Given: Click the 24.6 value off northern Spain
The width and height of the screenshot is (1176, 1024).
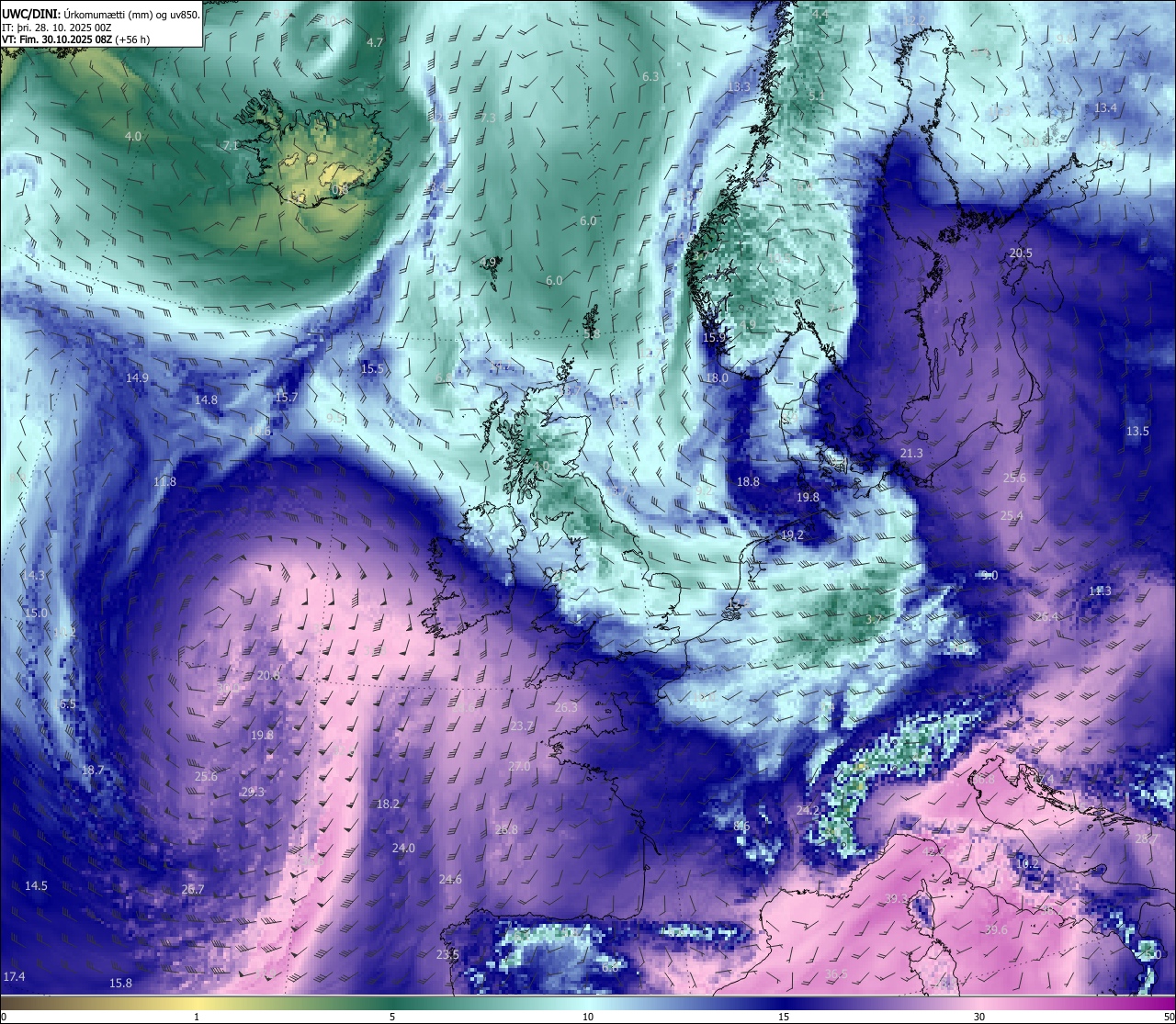Looking at the screenshot, I should point(450,880).
